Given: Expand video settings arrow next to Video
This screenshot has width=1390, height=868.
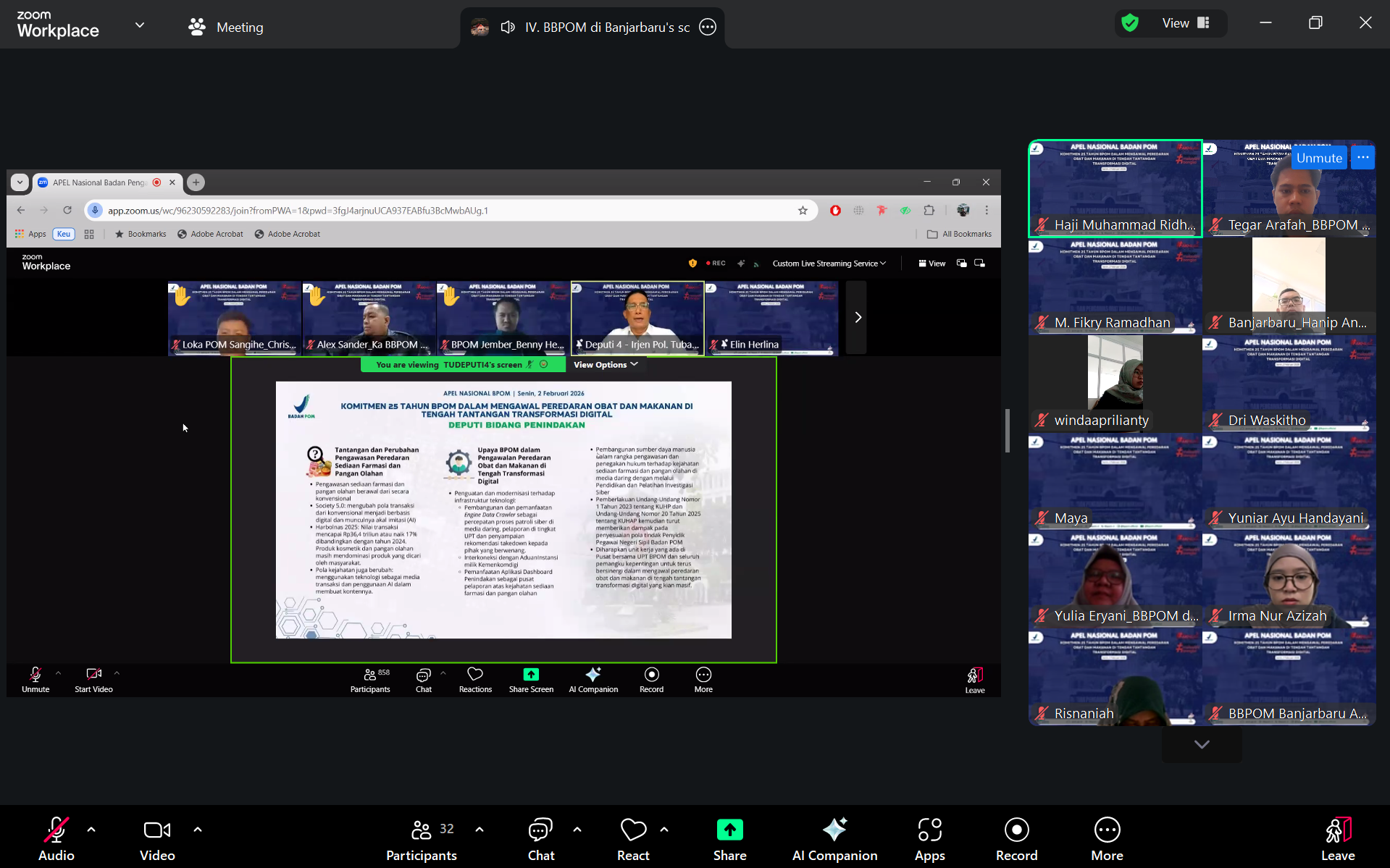Looking at the screenshot, I should pyautogui.click(x=198, y=830).
